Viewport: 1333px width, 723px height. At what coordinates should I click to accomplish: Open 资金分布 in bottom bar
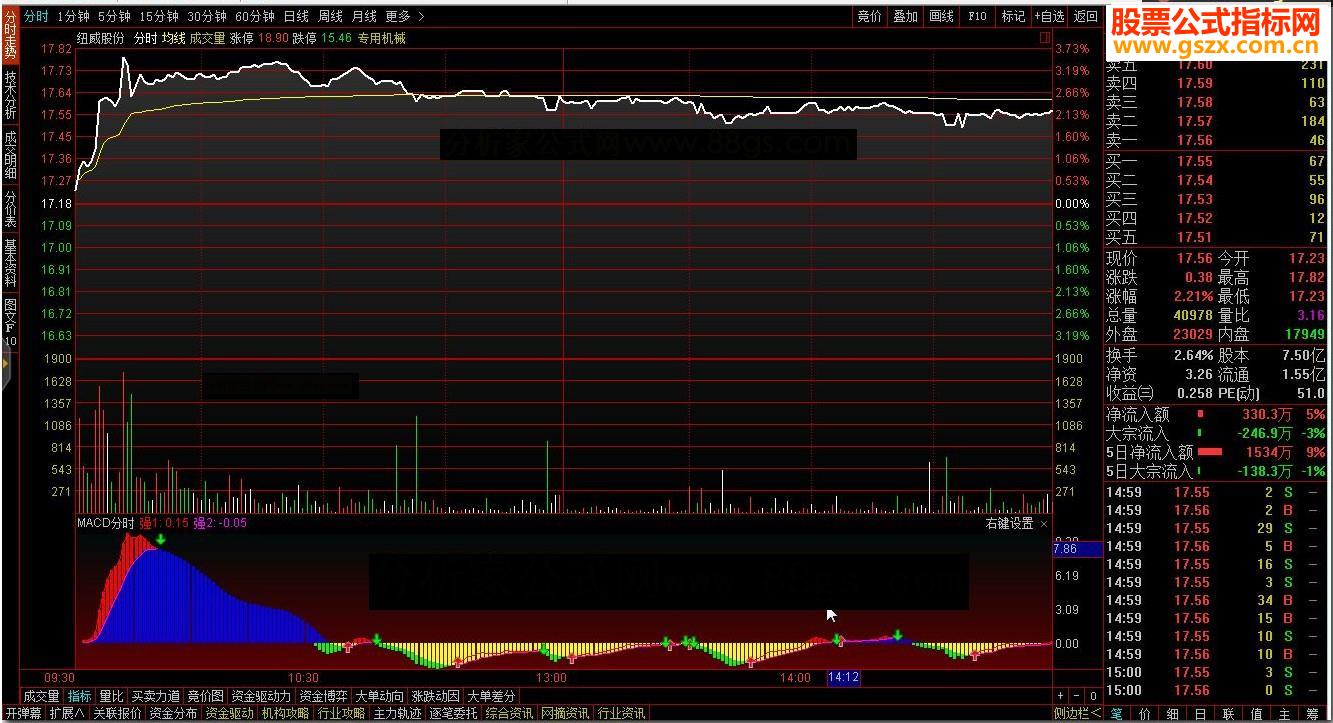tap(173, 714)
